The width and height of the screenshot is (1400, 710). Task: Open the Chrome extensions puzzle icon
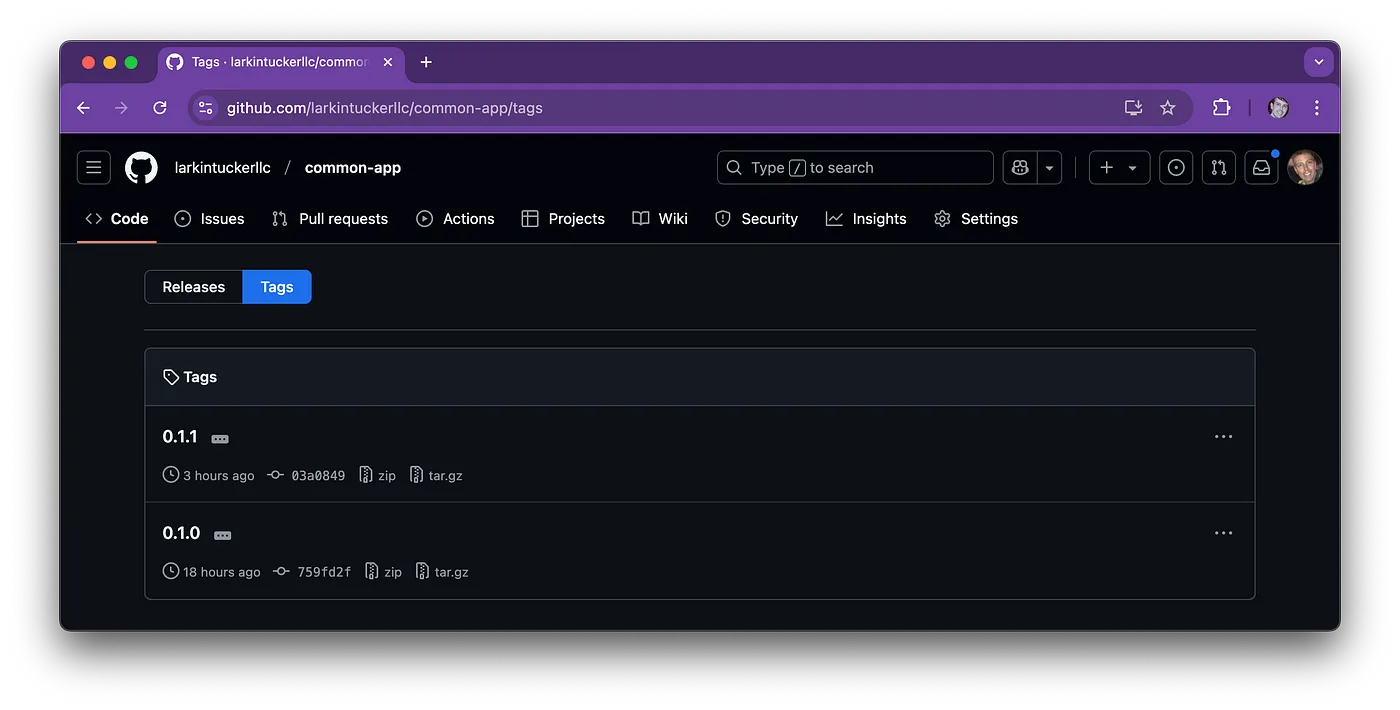[1221, 108]
